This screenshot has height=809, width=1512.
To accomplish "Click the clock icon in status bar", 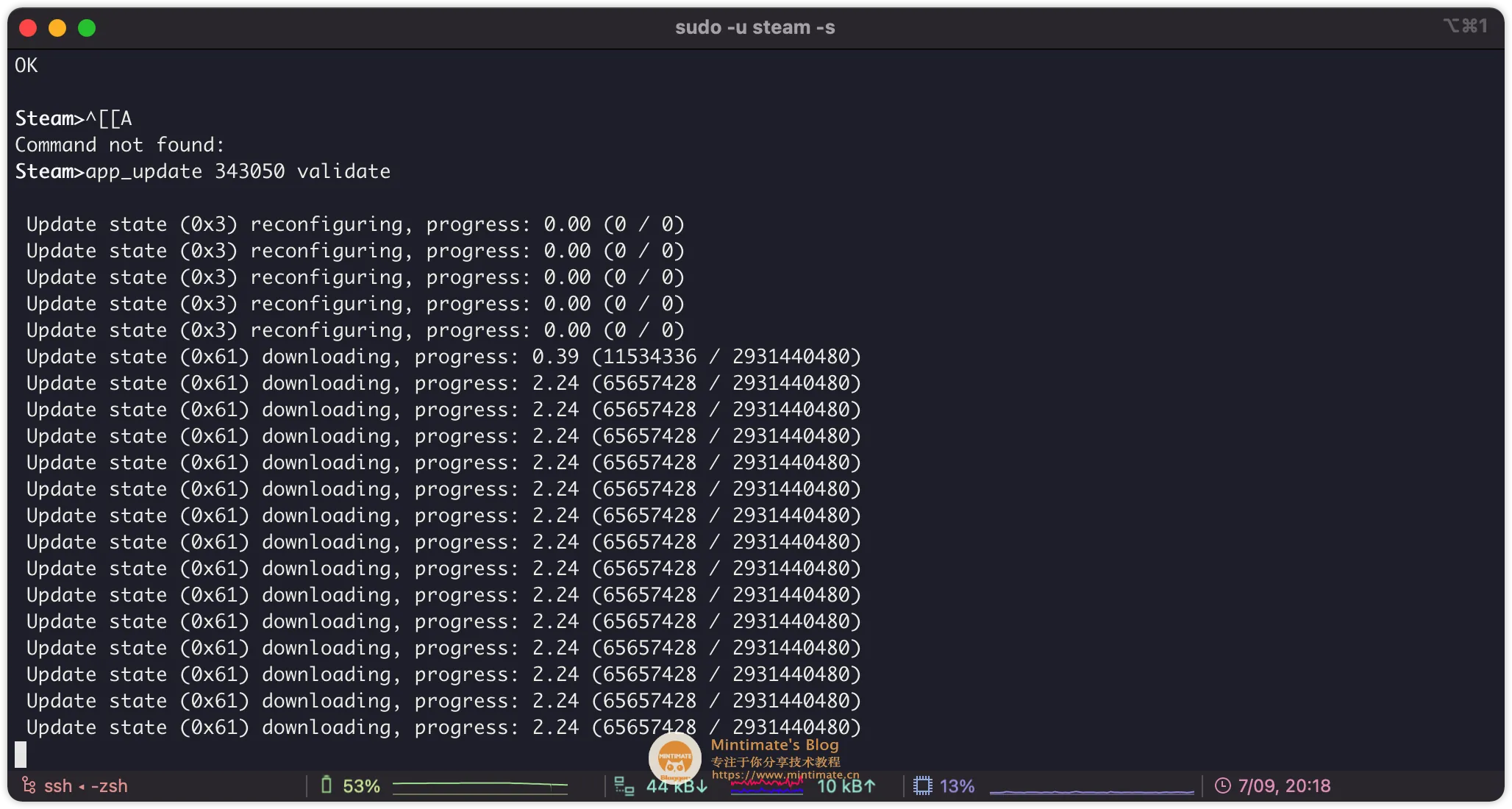I will pos(1222,786).
